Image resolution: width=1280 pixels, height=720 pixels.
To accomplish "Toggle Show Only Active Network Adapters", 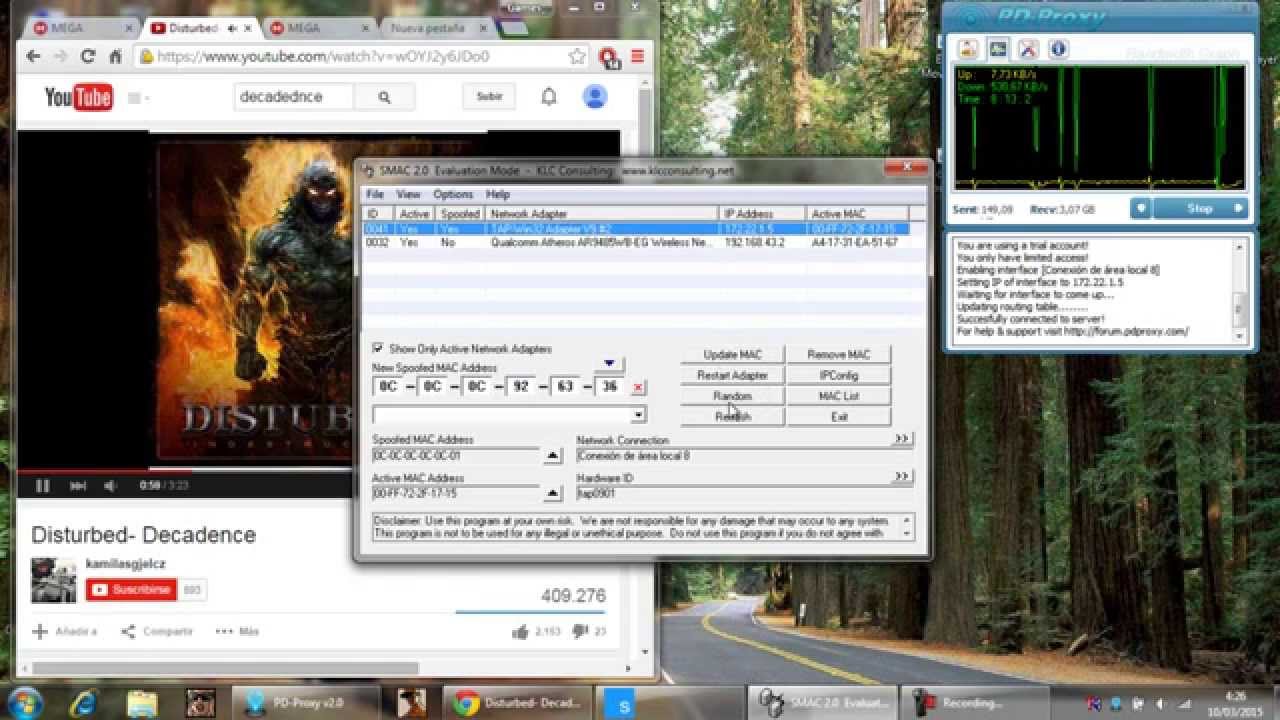I will coord(378,348).
